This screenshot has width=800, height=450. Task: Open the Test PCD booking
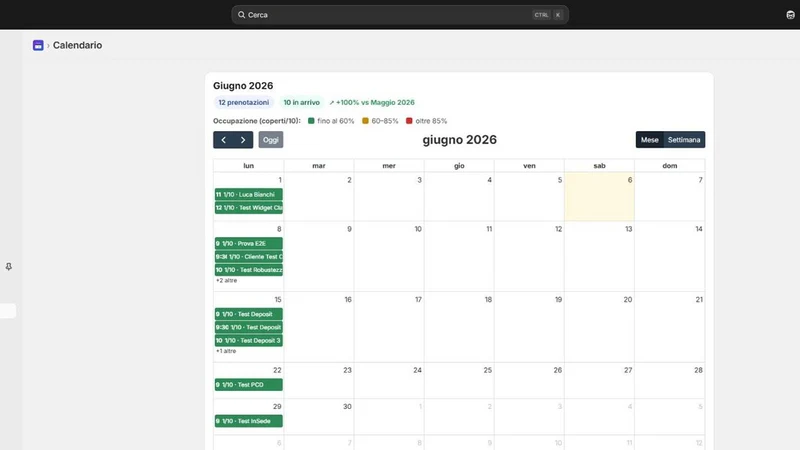coord(248,385)
